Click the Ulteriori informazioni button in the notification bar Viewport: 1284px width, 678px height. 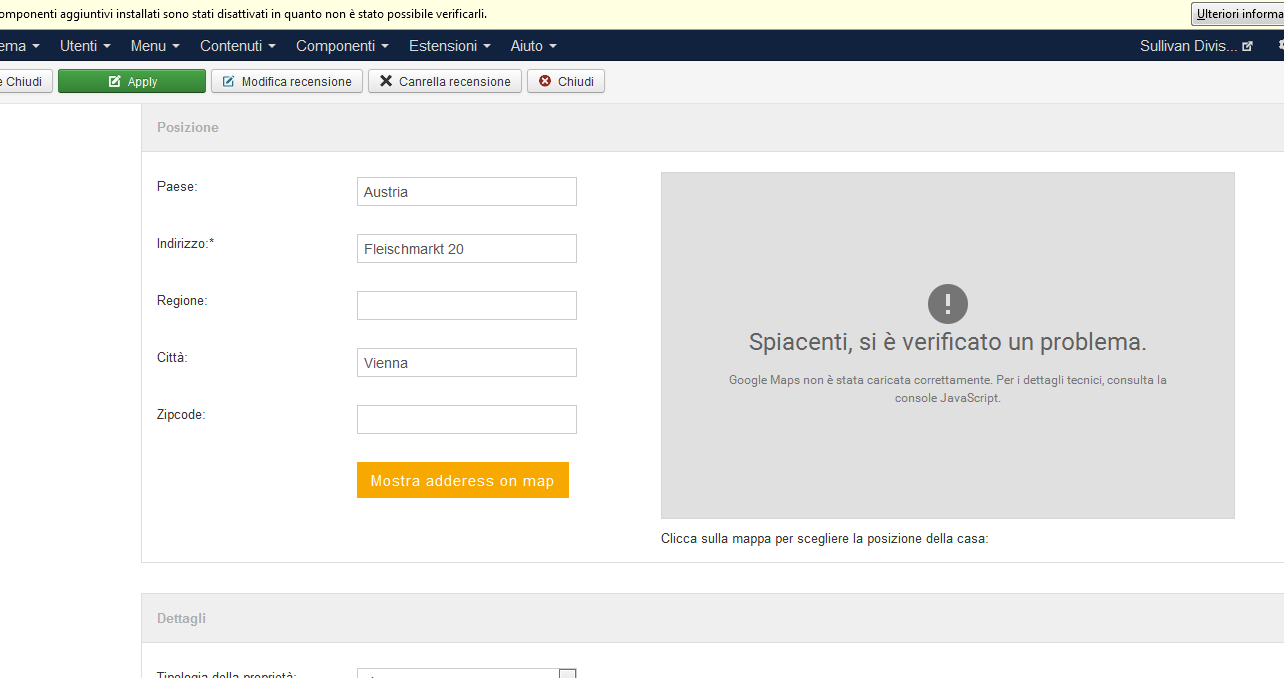point(1238,14)
